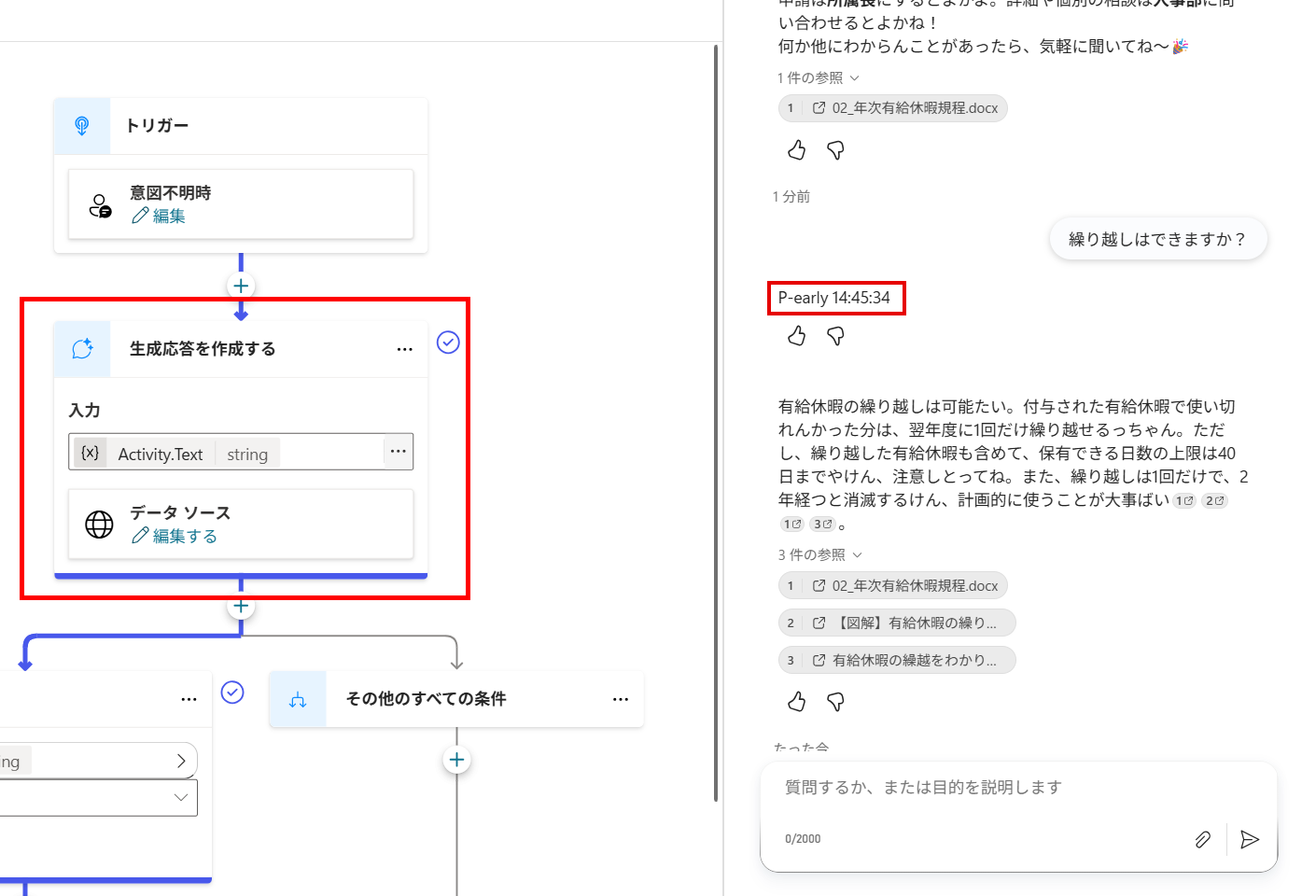Open 編集する for the data source
The image size is (1316, 896).
tap(175, 536)
